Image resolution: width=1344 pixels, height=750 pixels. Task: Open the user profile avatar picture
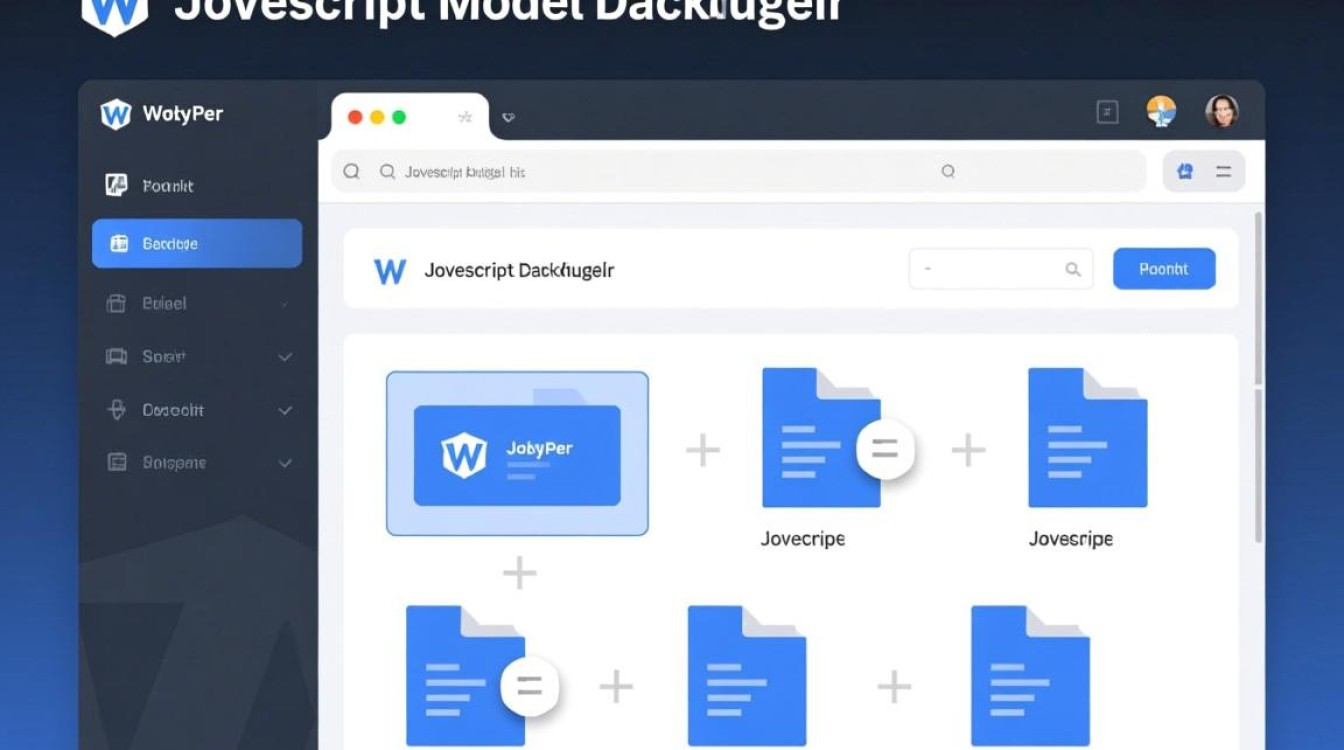[x=1222, y=112]
